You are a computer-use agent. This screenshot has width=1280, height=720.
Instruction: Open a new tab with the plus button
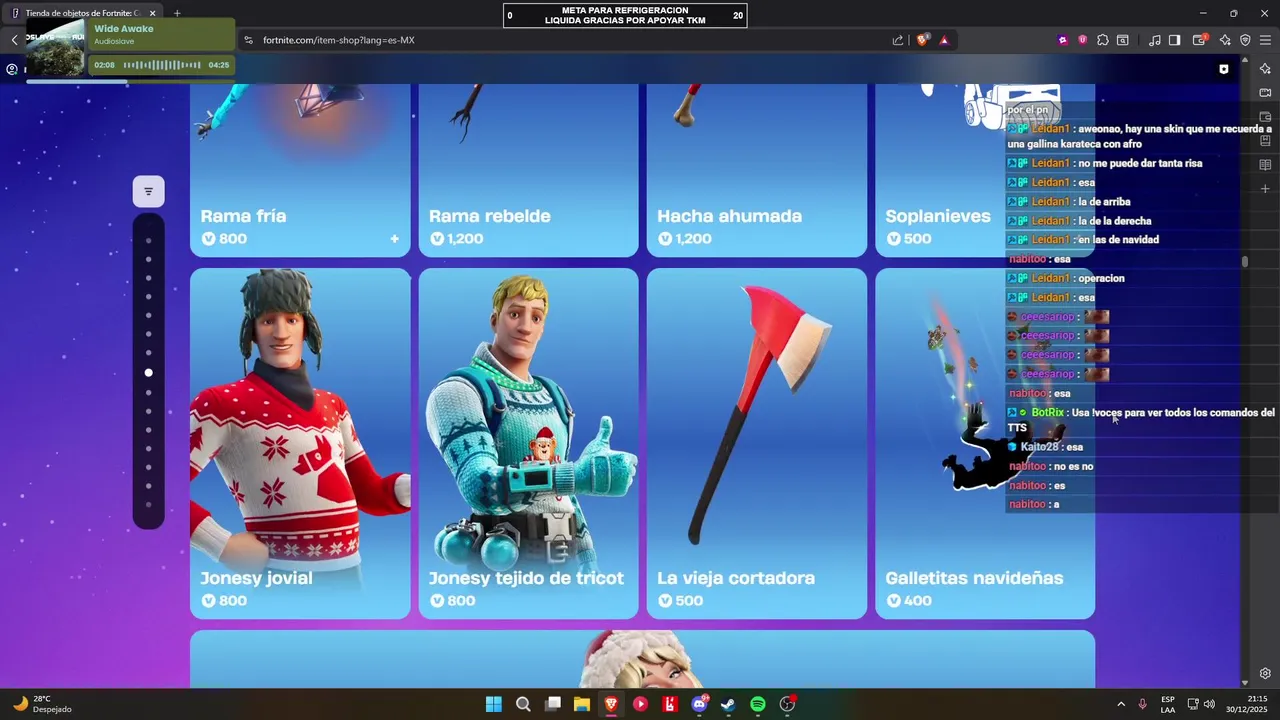click(177, 13)
